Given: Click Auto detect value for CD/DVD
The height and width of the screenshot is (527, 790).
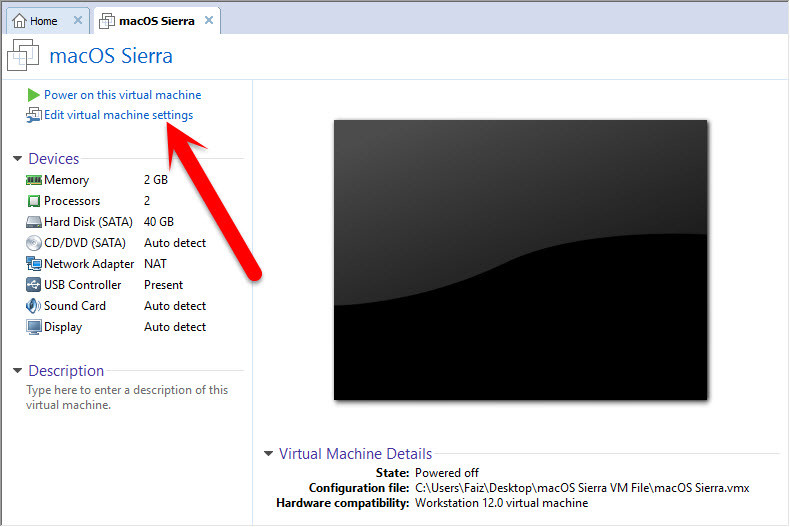Looking at the screenshot, I should (175, 243).
